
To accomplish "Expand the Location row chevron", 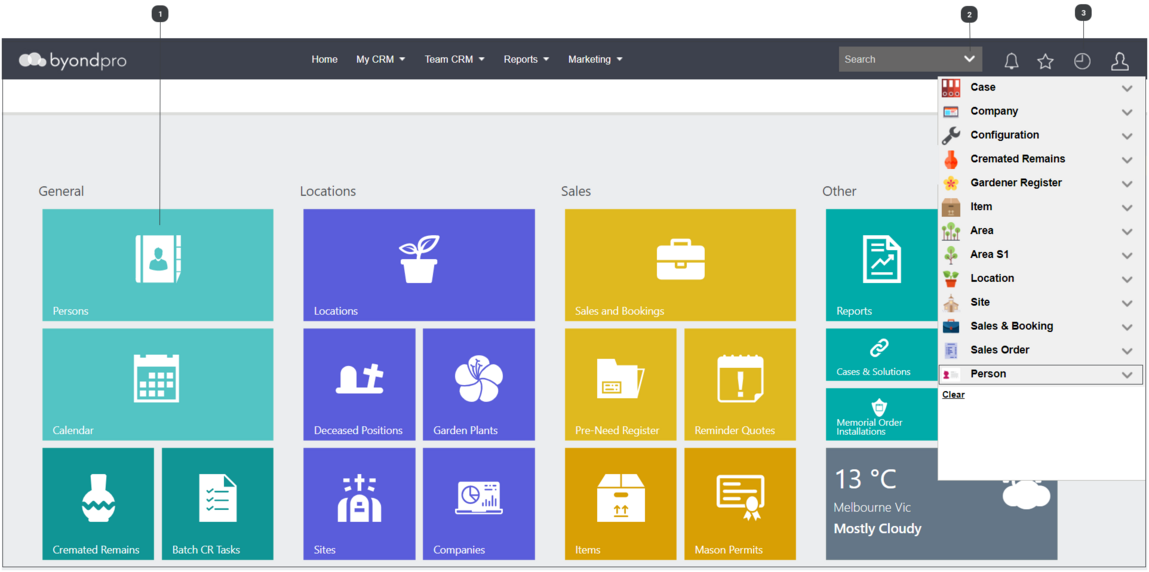I will [1127, 280].
